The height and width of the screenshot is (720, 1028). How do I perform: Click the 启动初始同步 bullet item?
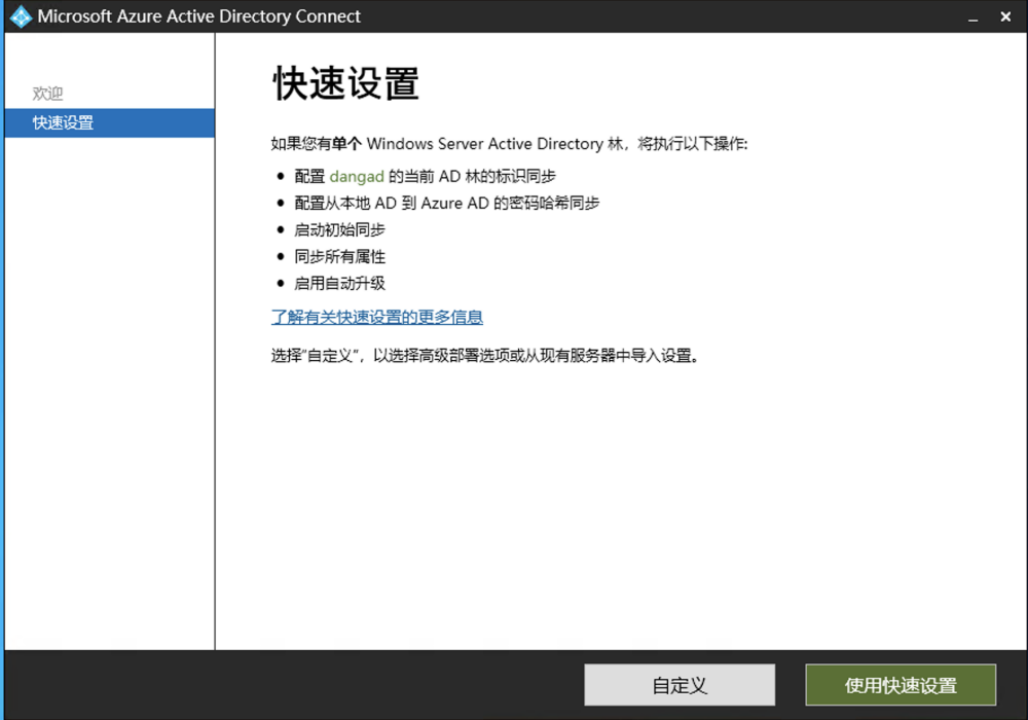[x=340, y=230]
